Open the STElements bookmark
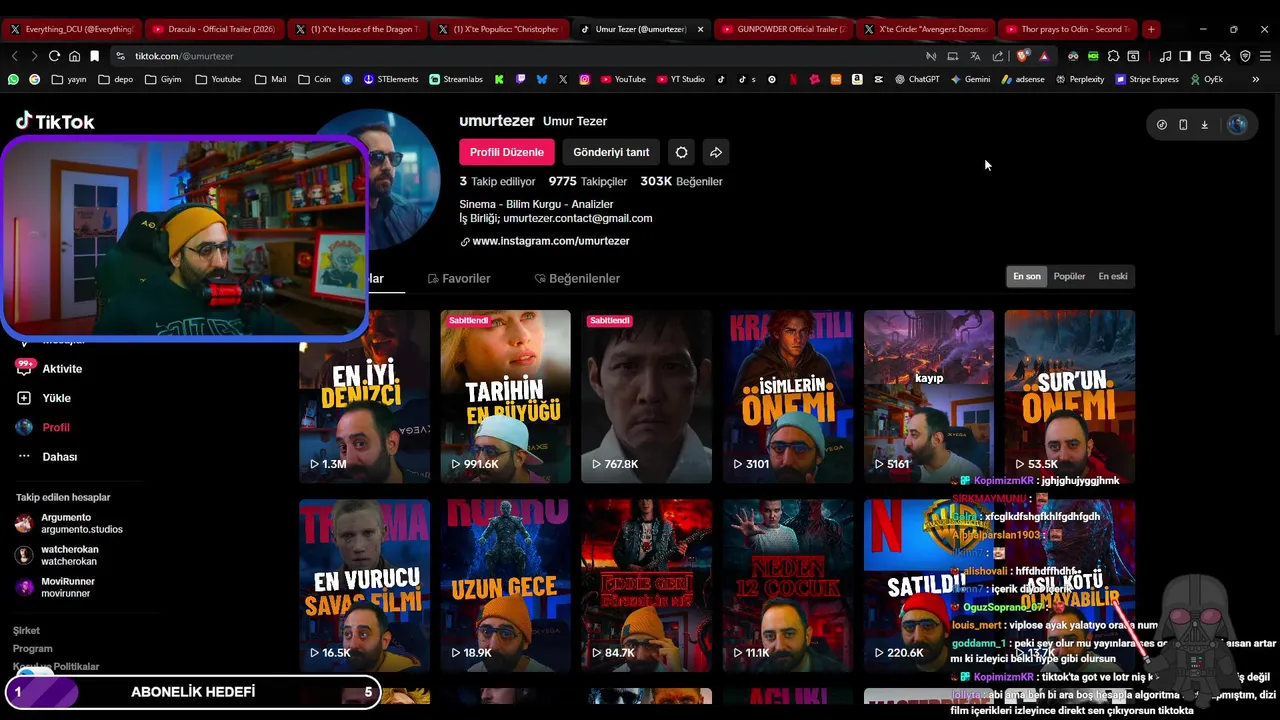 point(391,79)
